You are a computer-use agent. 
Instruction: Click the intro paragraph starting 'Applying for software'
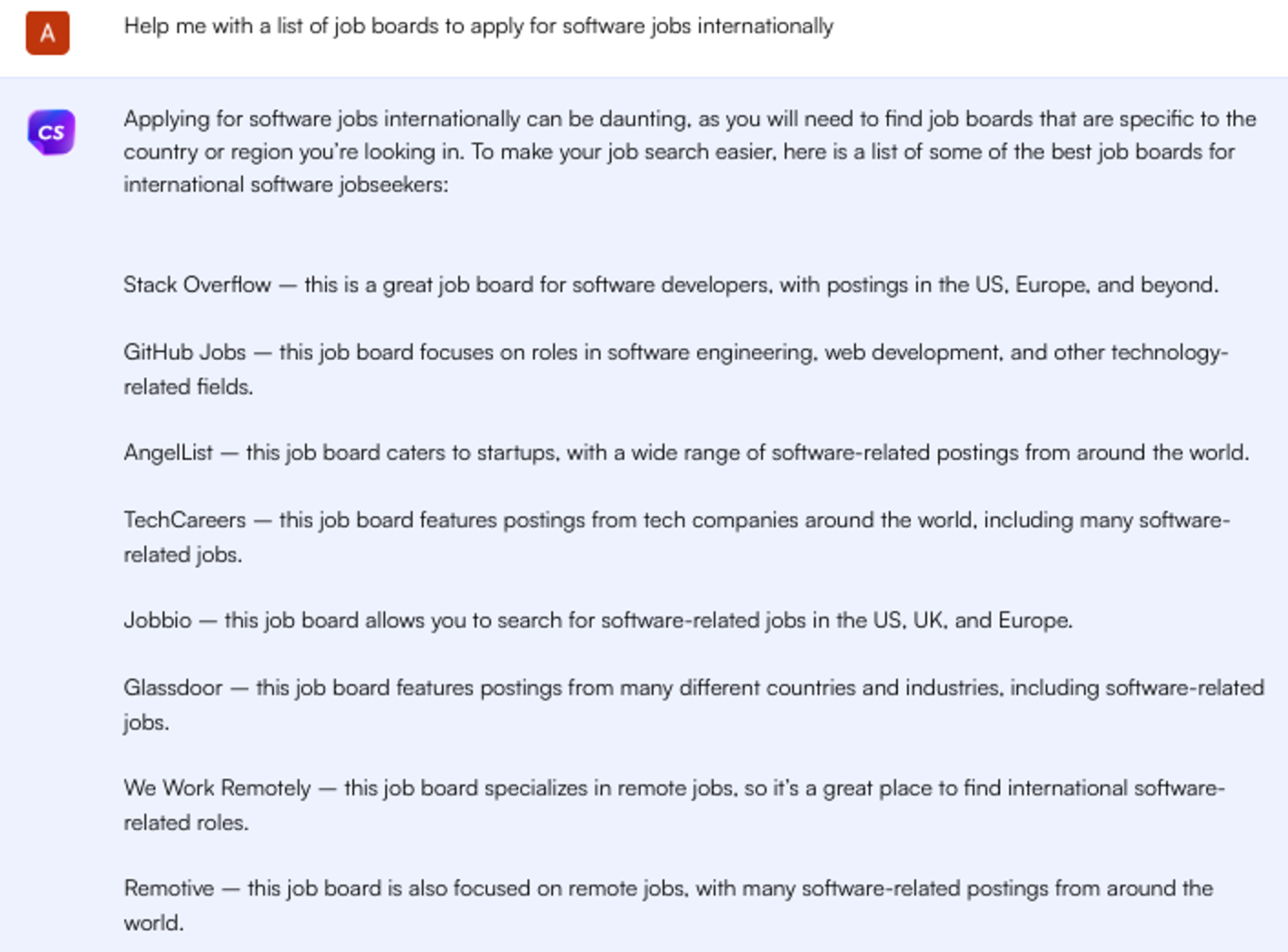(x=689, y=151)
